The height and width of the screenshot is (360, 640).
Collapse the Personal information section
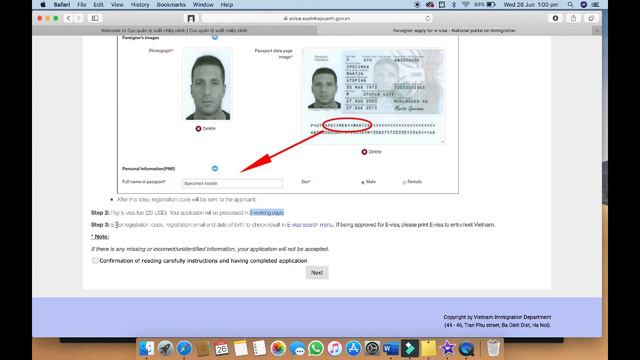click(215, 169)
